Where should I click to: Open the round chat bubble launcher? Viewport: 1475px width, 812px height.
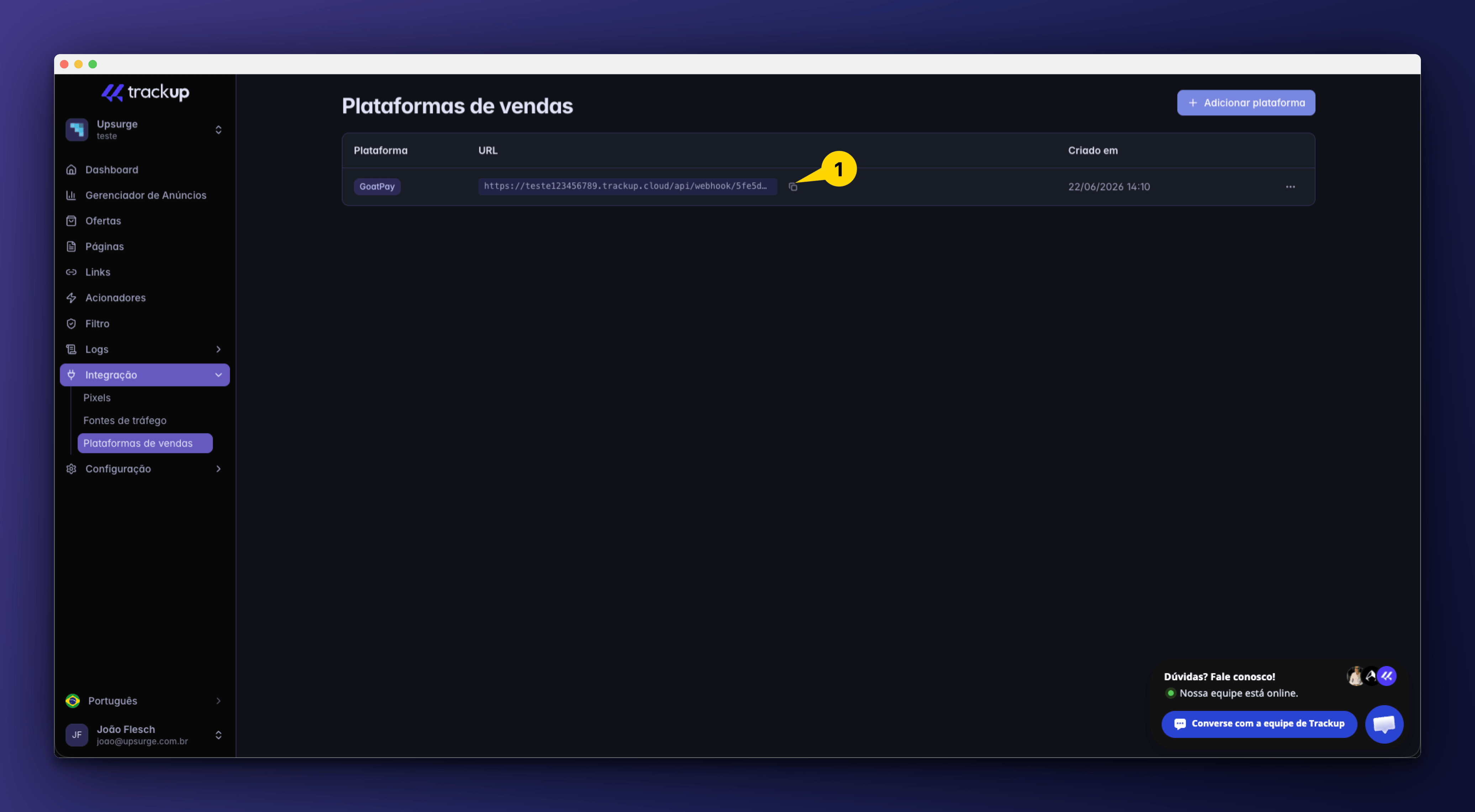coord(1384,724)
